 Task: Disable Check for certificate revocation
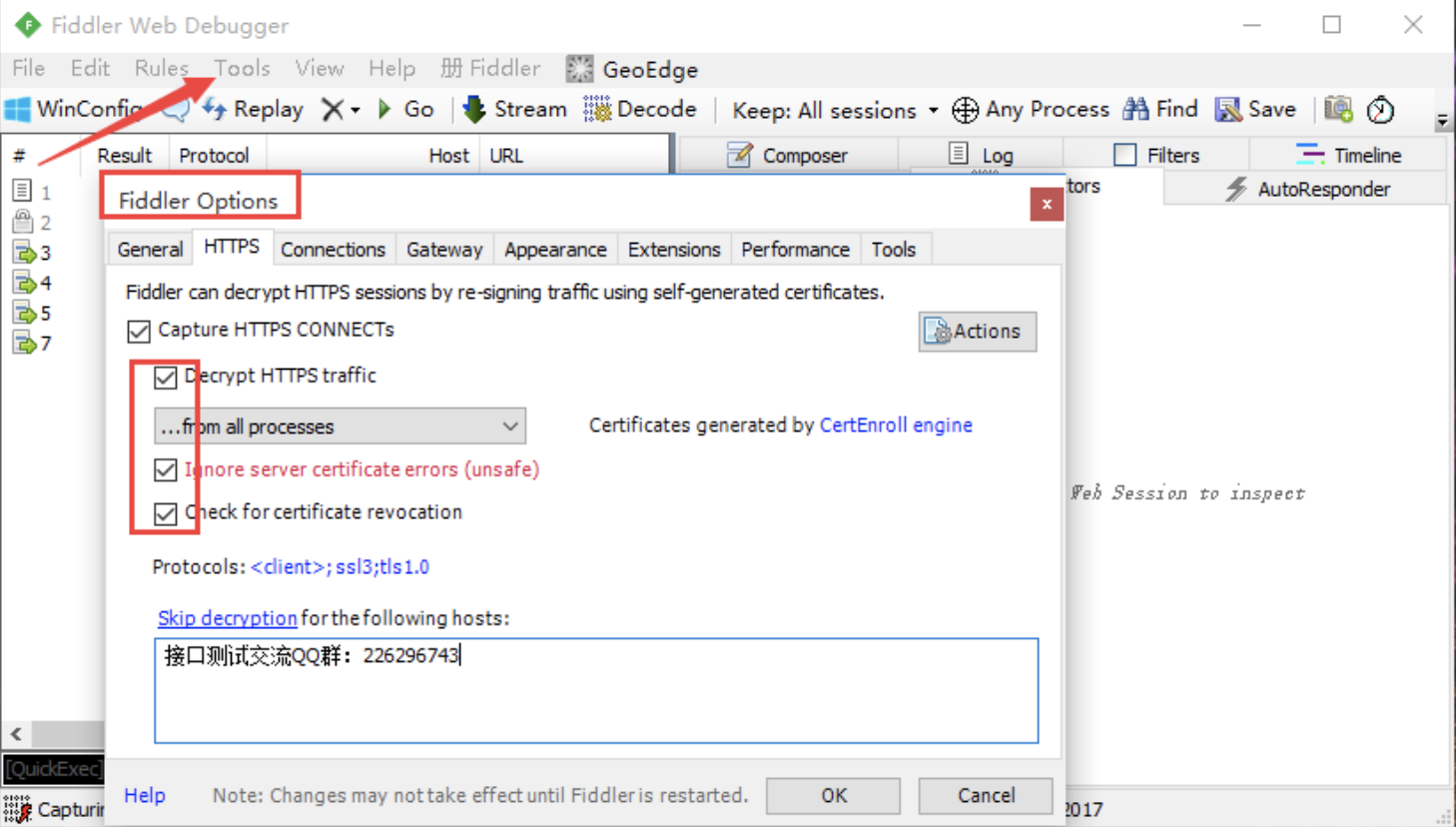[x=166, y=513]
